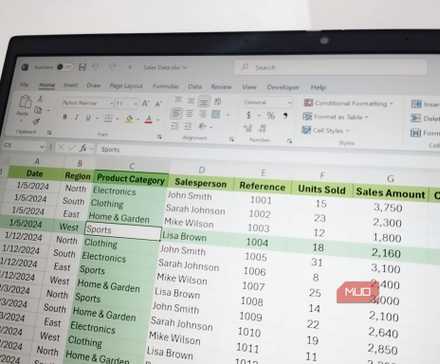Click the Align Right icon
This screenshot has height=364, width=440.
[x=203, y=114]
